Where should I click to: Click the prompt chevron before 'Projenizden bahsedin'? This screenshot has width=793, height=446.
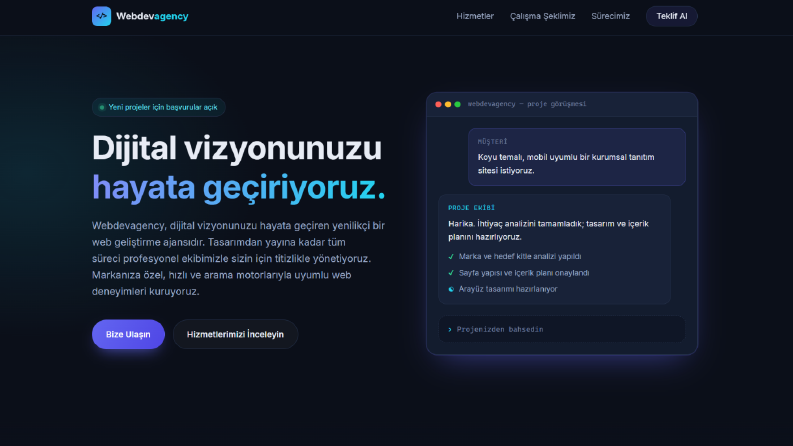pos(450,330)
